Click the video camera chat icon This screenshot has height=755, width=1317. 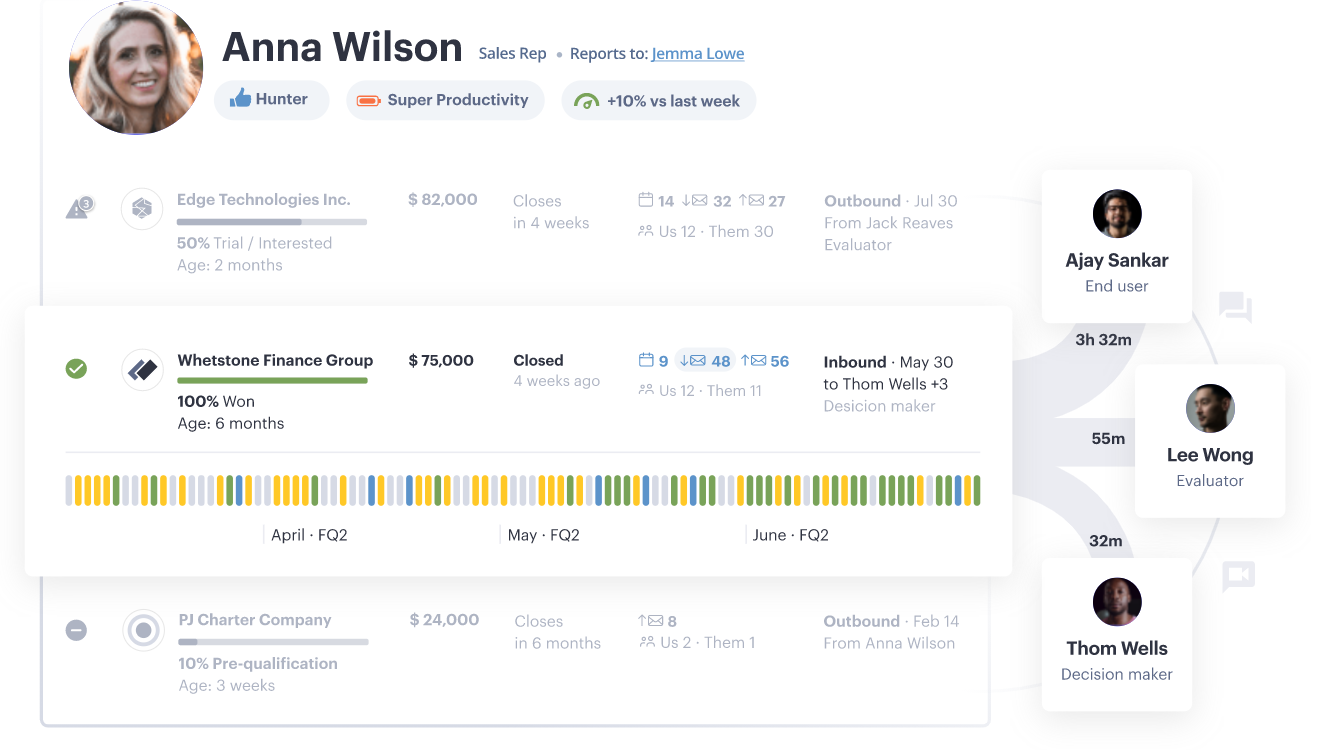[x=1238, y=576]
